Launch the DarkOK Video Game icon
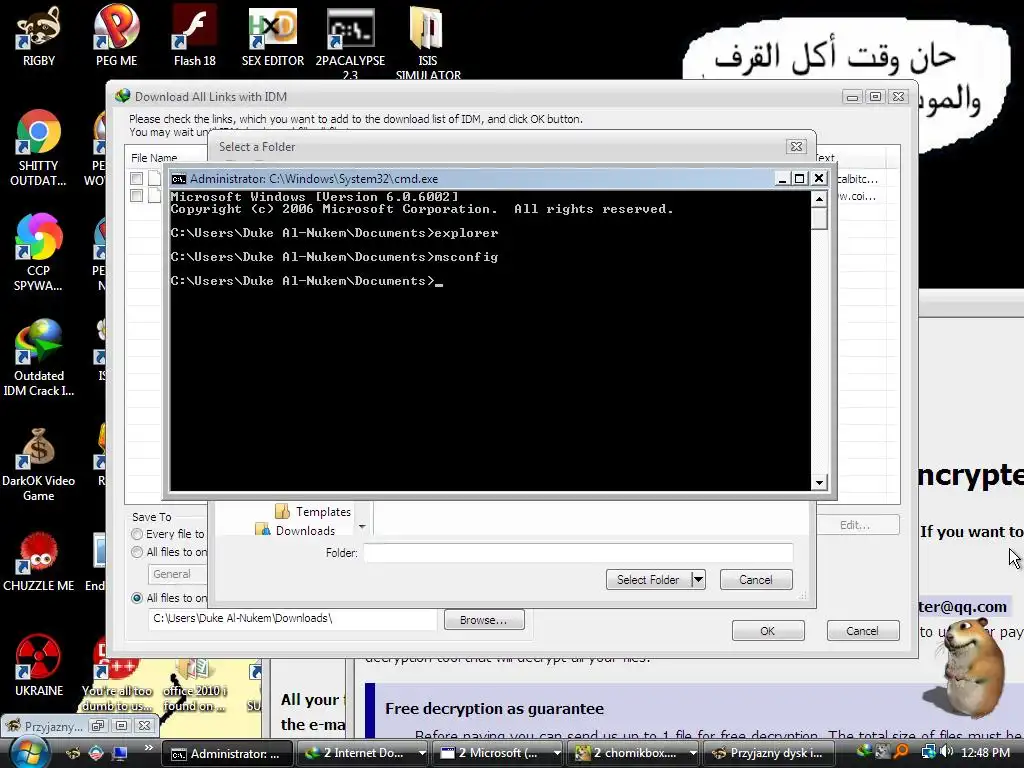 click(39, 464)
